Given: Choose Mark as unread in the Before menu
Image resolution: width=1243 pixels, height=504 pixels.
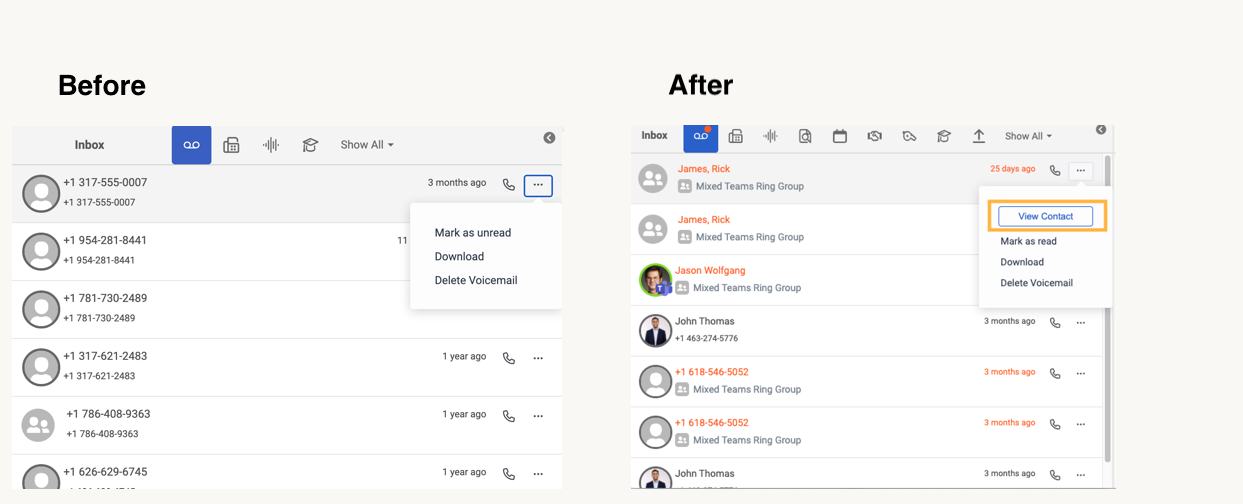Looking at the screenshot, I should point(472,233).
